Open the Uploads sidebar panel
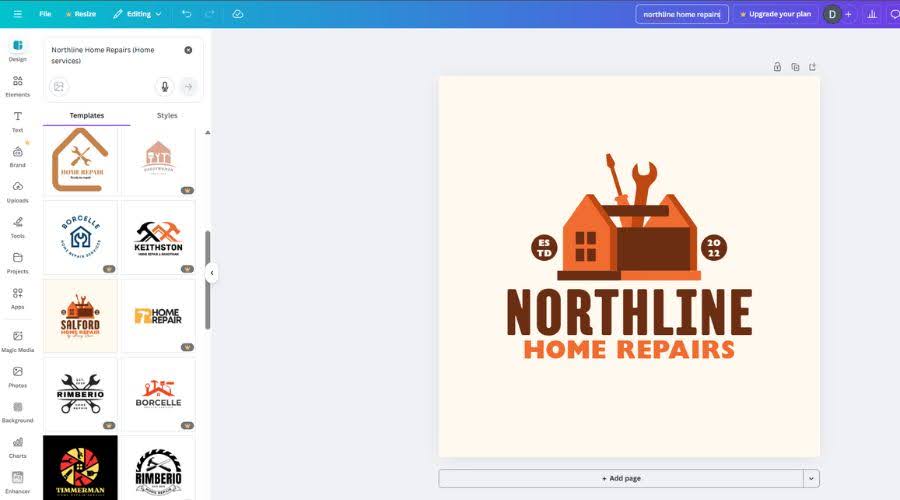This screenshot has height=500, width=900. click(18, 192)
